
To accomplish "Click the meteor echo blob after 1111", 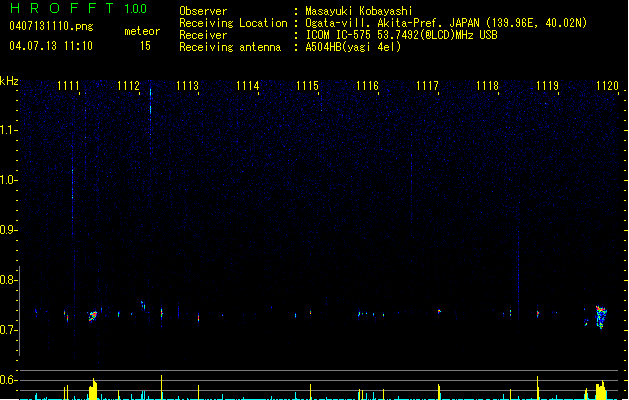I will [x=93, y=316].
